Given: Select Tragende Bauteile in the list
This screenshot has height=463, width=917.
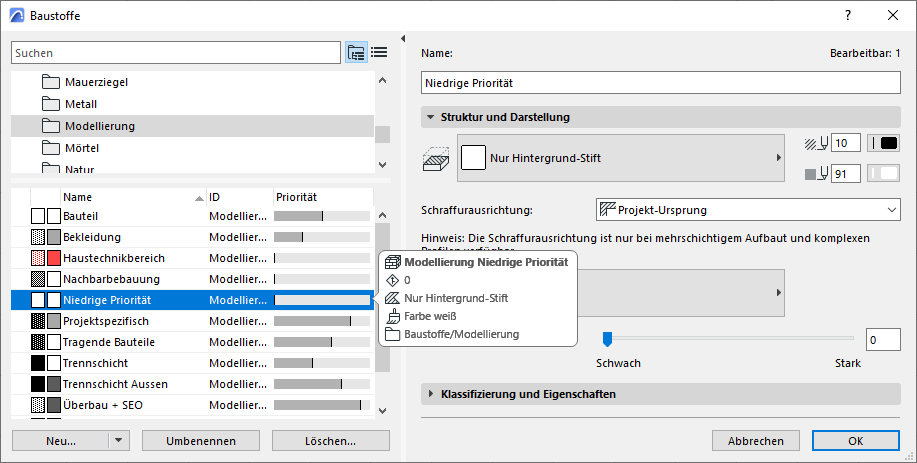Looking at the screenshot, I should (x=108, y=342).
